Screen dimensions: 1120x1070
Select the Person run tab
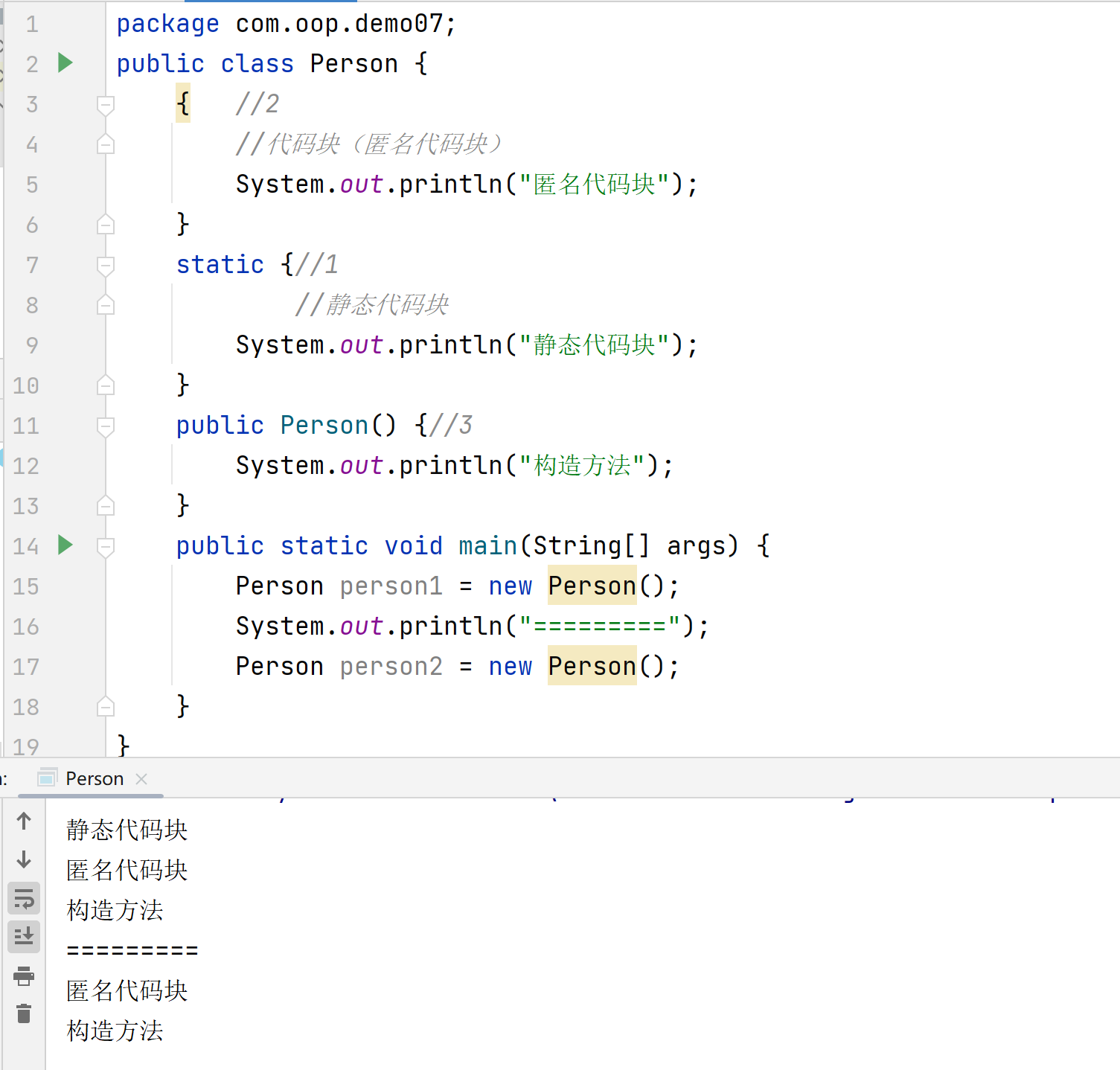[94, 779]
